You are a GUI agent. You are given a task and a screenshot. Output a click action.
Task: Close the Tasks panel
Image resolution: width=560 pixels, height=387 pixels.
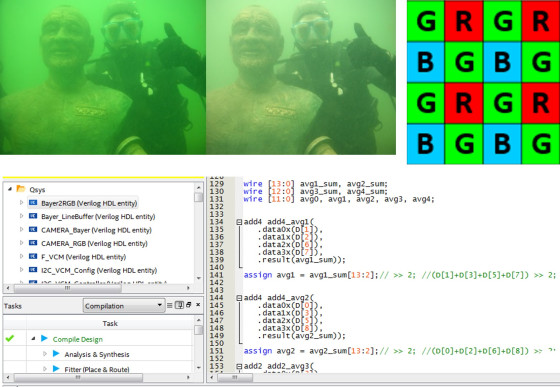coord(198,305)
